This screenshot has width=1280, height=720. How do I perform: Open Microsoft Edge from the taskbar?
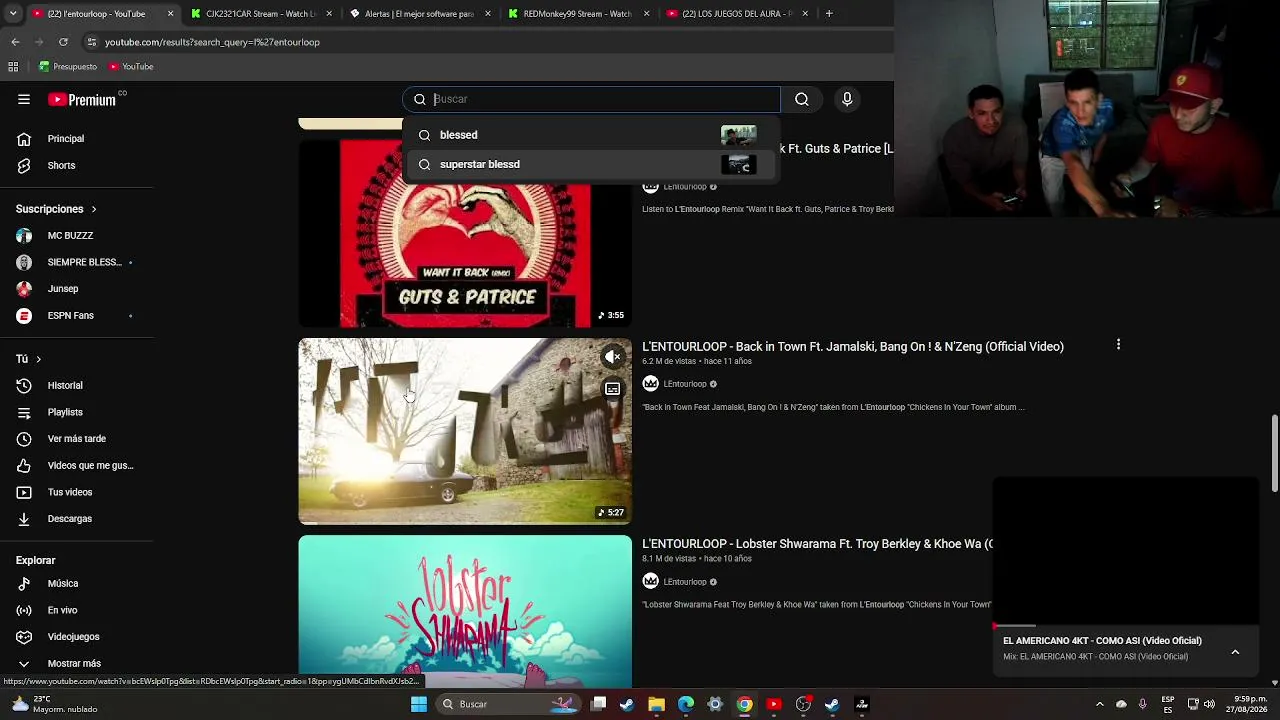pos(686,704)
